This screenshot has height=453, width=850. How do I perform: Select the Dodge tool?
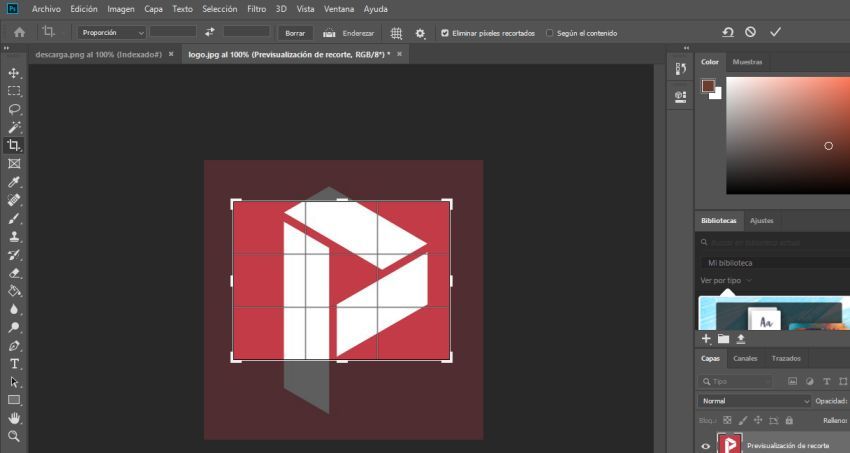pyautogui.click(x=14, y=327)
